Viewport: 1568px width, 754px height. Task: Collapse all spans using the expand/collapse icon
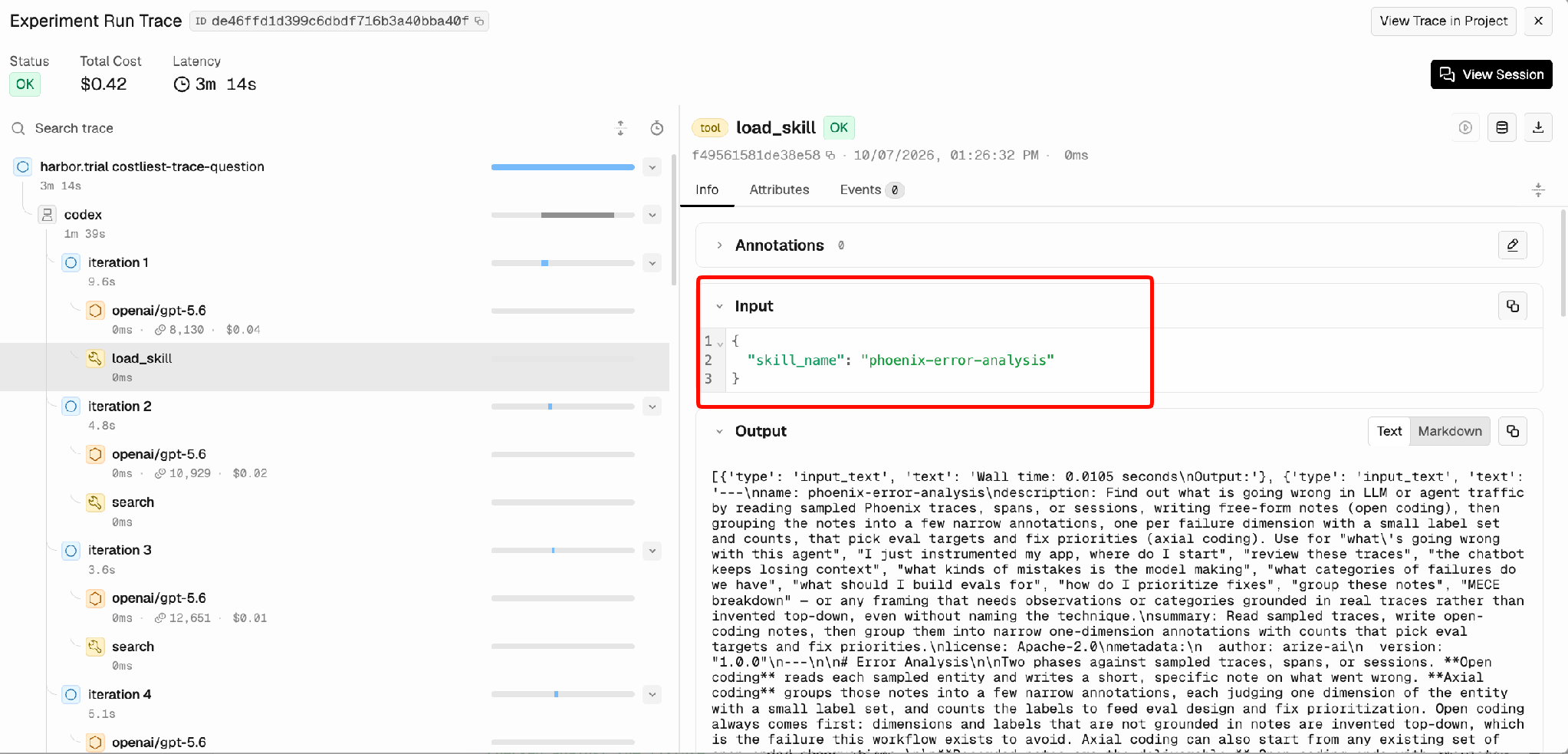(621, 128)
